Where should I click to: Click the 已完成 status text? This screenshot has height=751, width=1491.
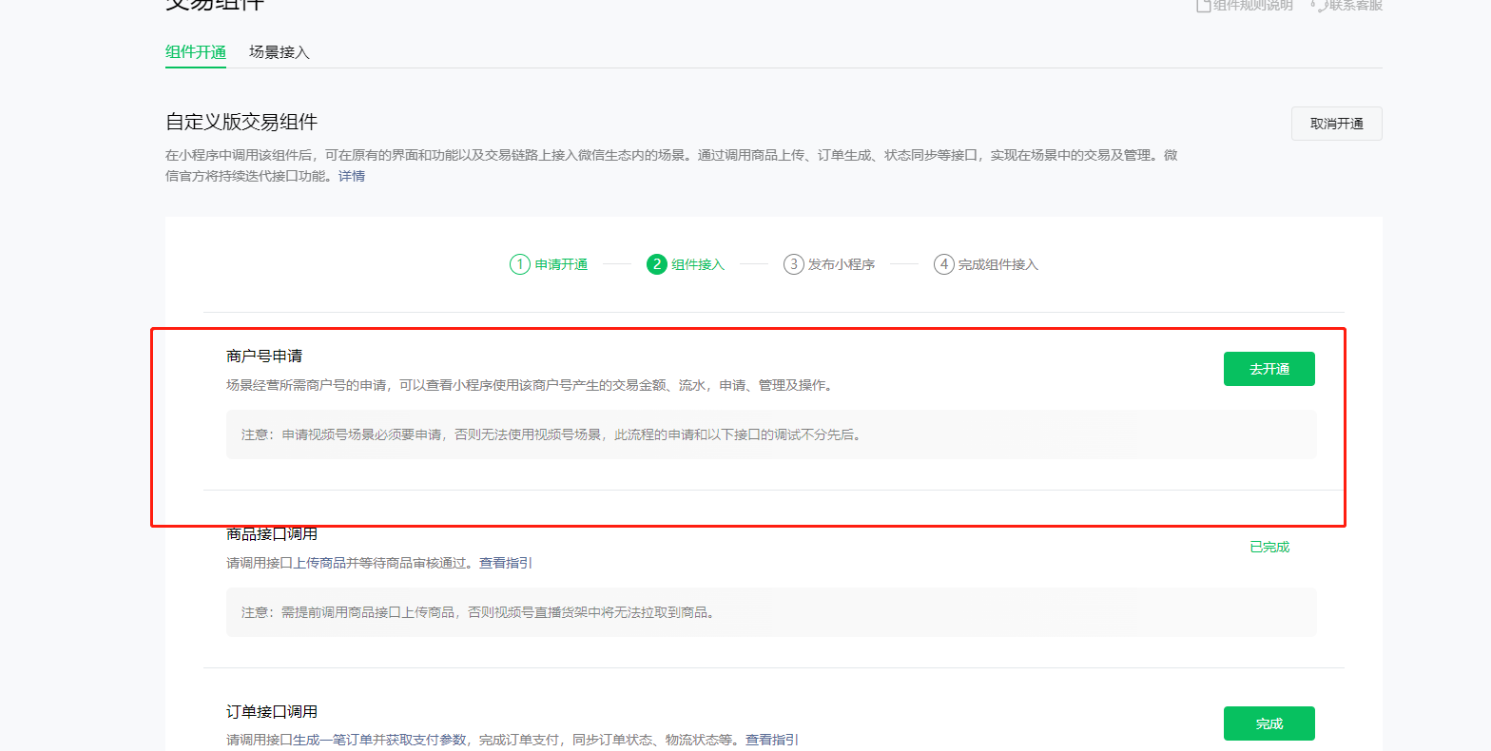(x=1269, y=547)
